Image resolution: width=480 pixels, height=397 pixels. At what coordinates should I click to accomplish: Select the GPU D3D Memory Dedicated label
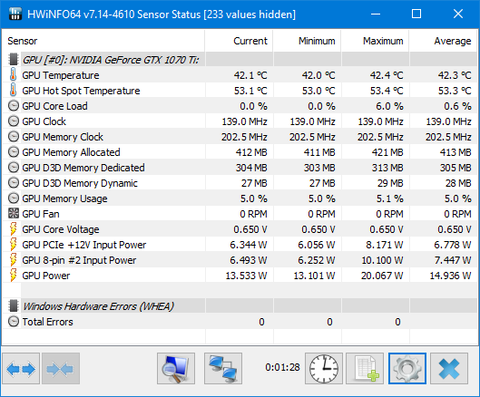click(83, 168)
